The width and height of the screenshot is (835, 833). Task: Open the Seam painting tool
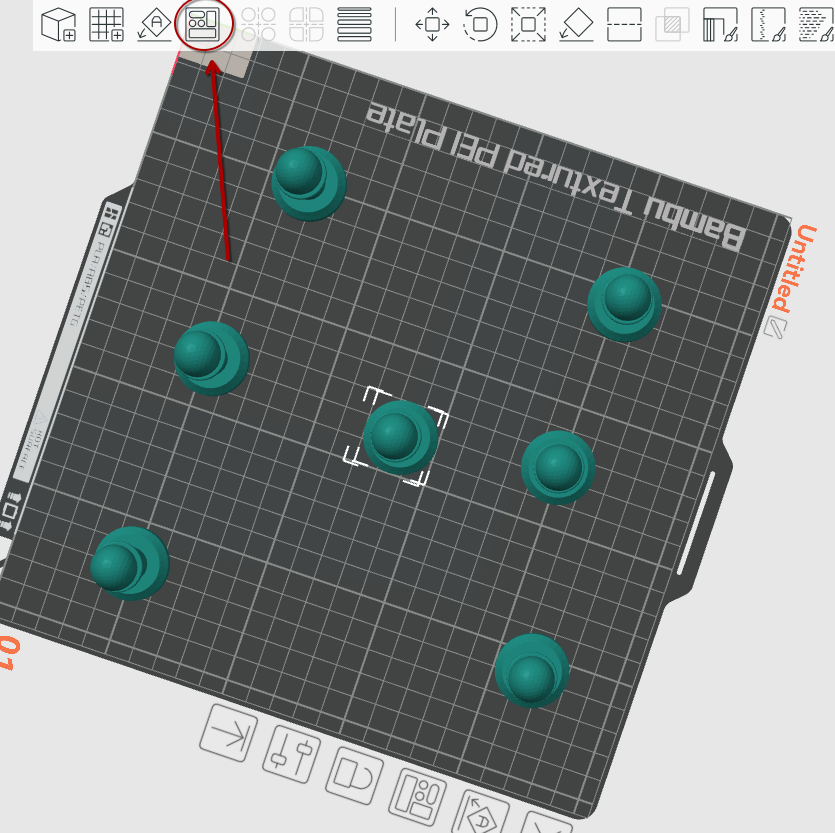click(768, 24)
